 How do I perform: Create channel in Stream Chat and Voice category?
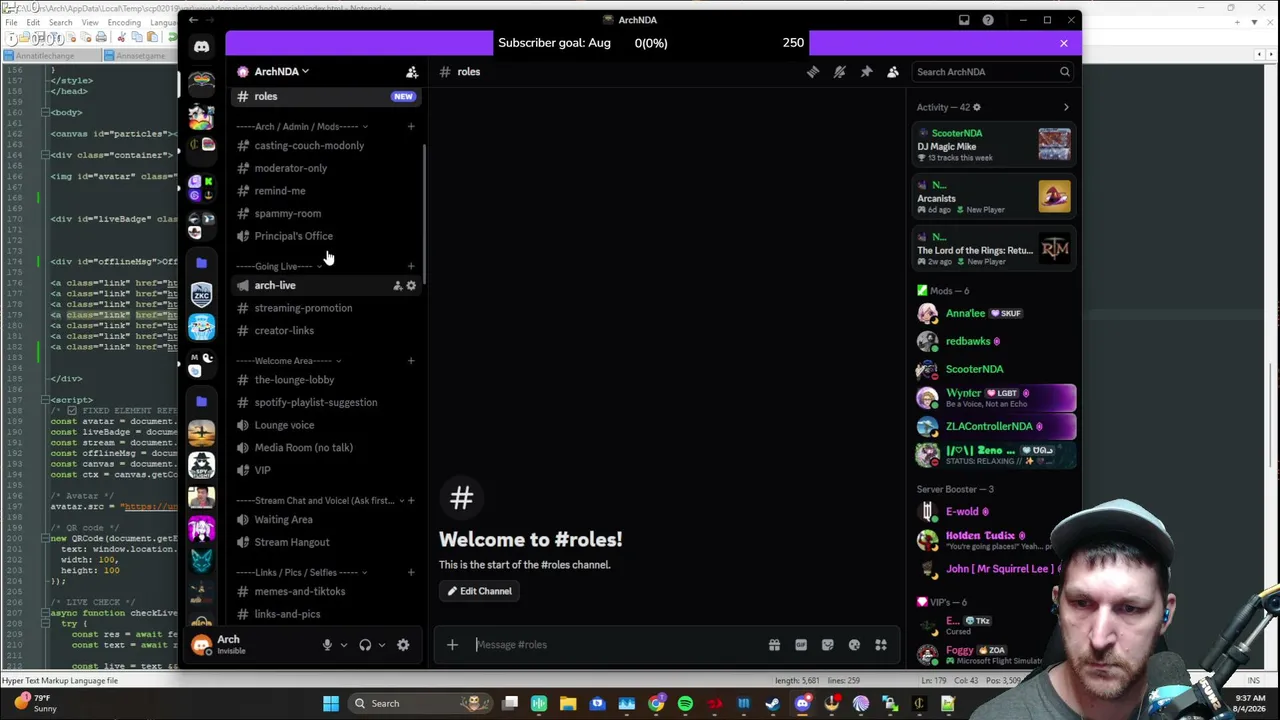point(411,501)
